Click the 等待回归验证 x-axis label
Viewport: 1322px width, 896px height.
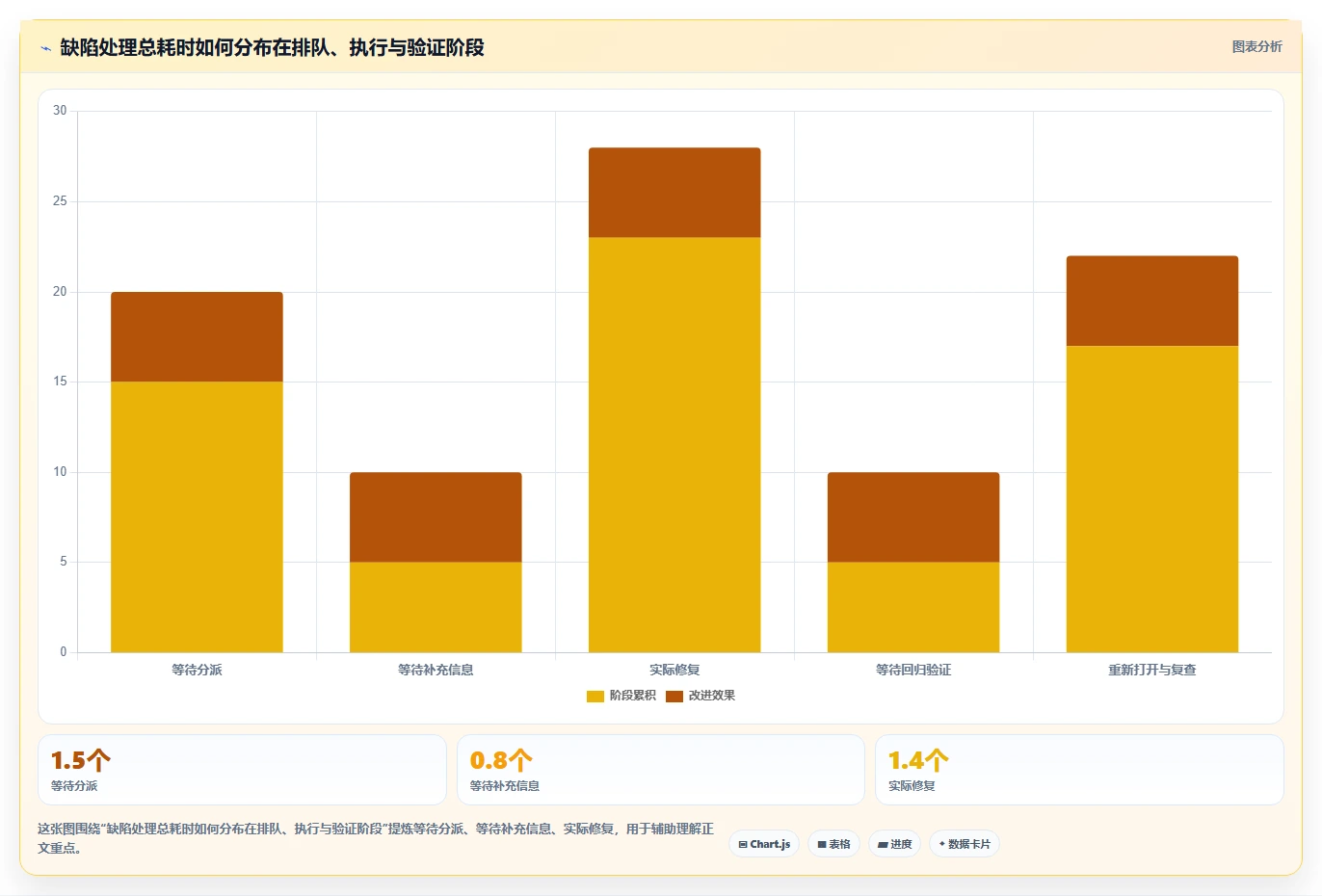(x=913, y=670)
